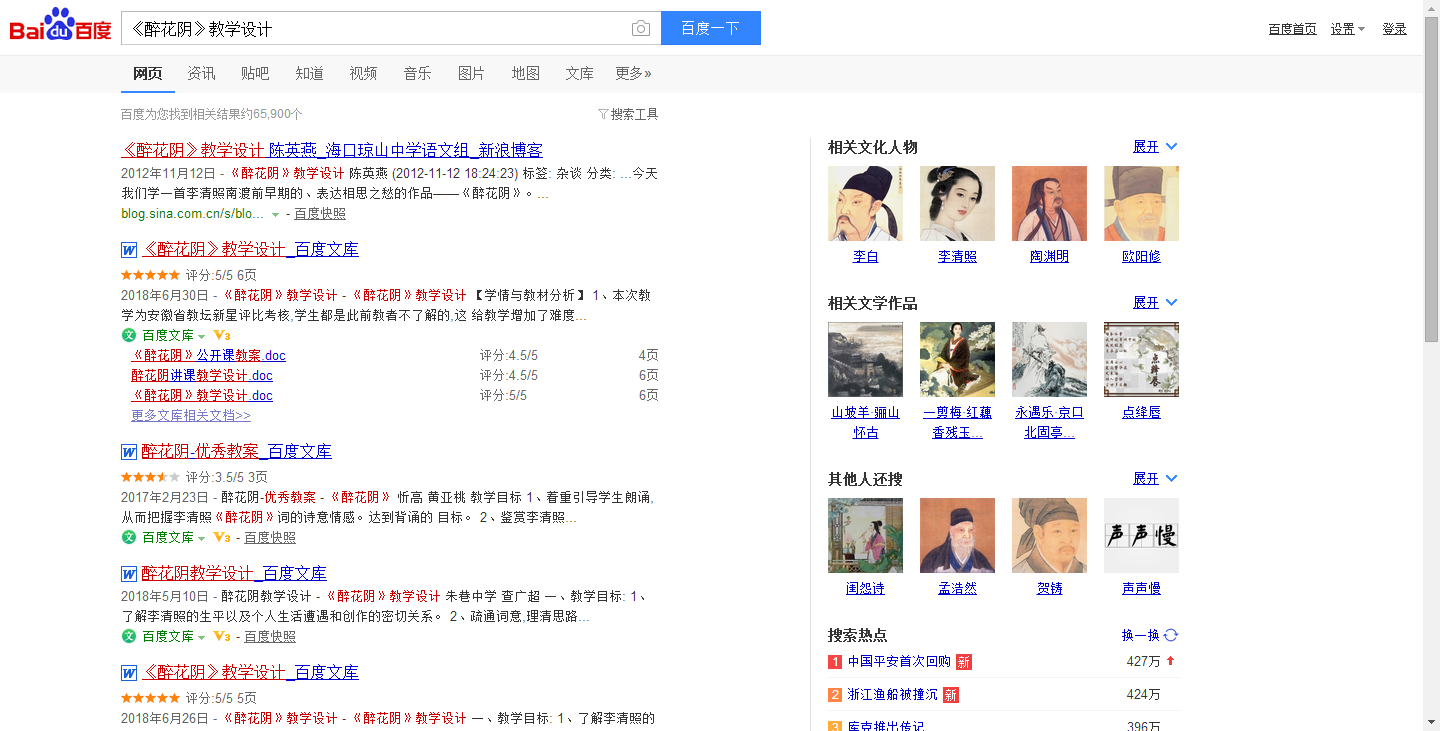Viewport: 1440px width, 731px height.
Task: Click V3 badge under 优秀教案 result
Action: click(x=222, y=537)
